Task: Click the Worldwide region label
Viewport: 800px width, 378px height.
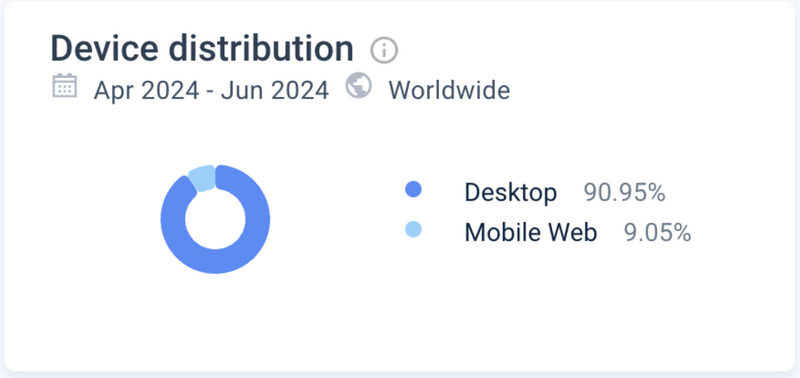Action: (x=449, y=91)
